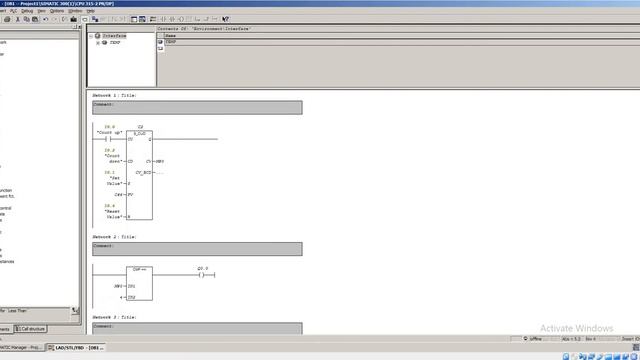Click the Paste clipboard icon in the toolbar

point(35,19)
